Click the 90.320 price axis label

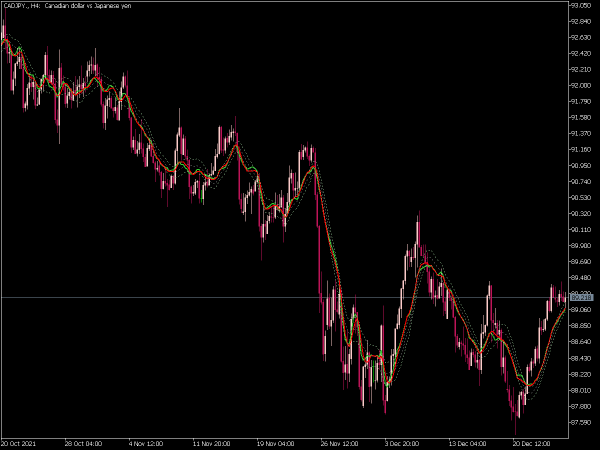tap(581, 214)
